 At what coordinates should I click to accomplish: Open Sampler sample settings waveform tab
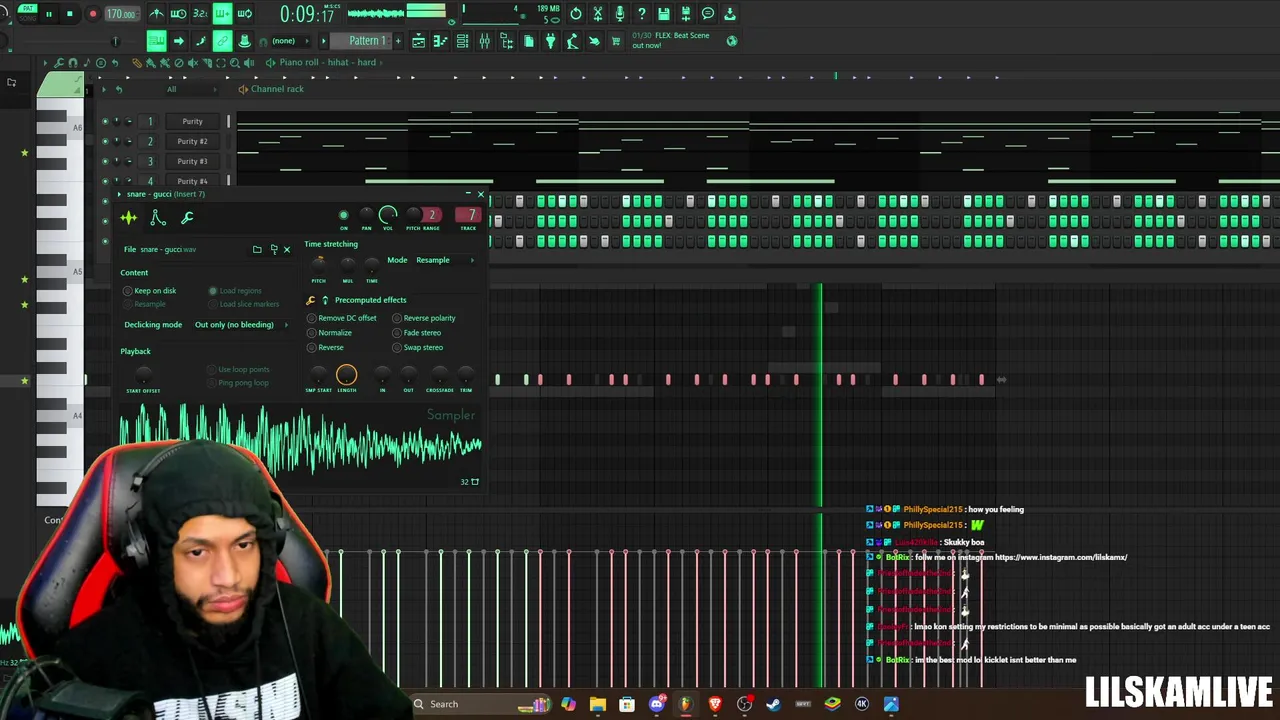click(x=129, y=218)
